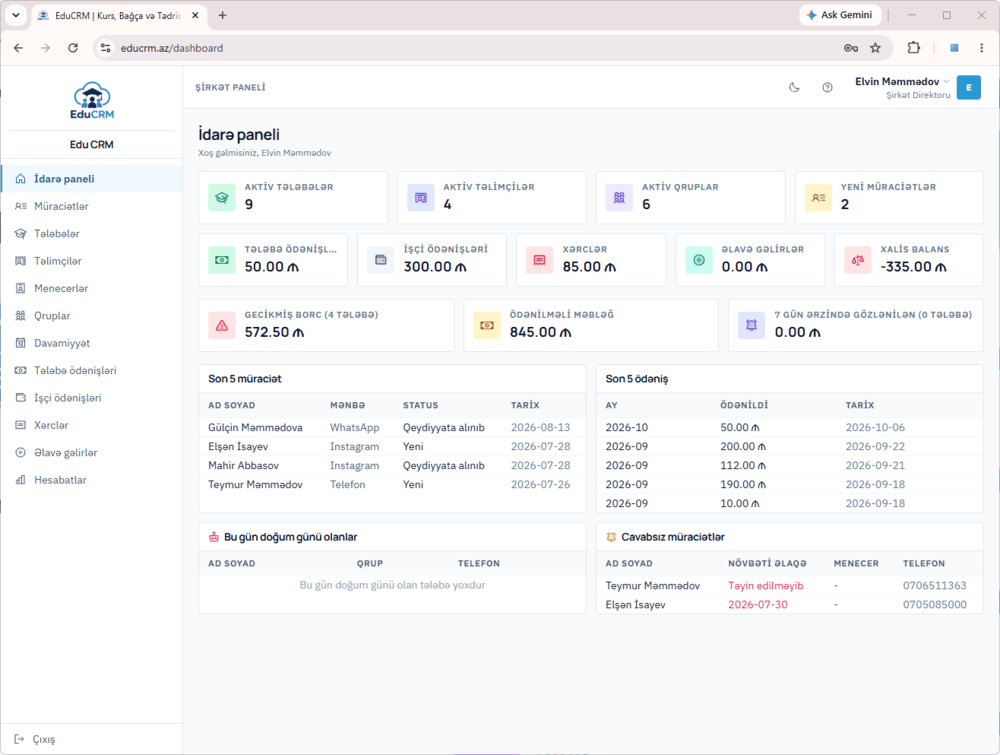Open the Elvin Məmmədov user dropdown
Screen dimensions: 1000x755
(902, 87)
